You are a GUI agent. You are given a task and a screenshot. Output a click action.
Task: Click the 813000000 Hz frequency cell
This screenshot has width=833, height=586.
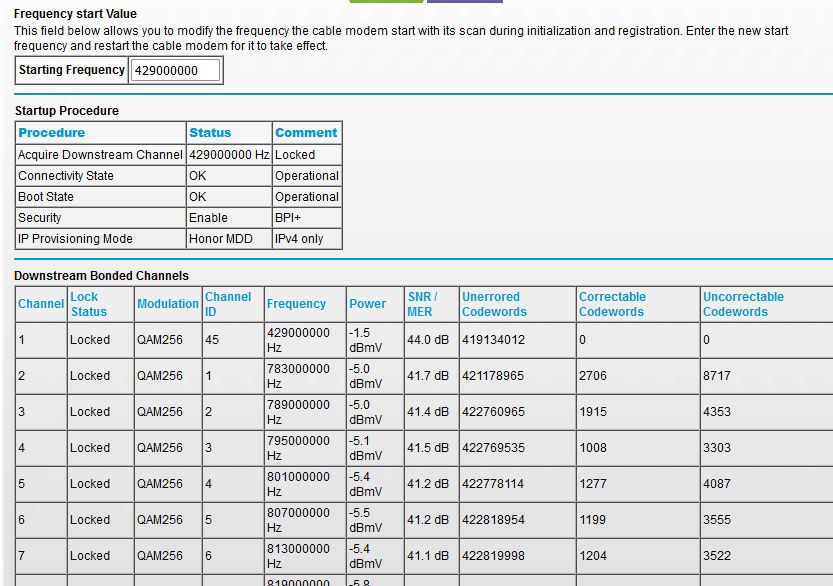305,556
